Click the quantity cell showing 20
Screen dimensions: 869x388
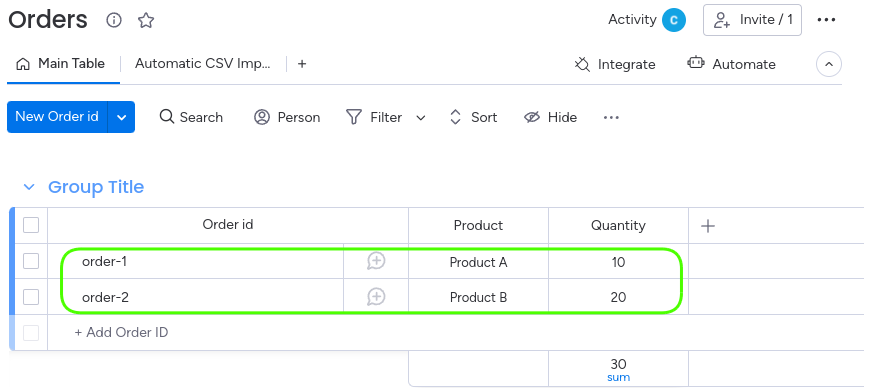point(618,297)
